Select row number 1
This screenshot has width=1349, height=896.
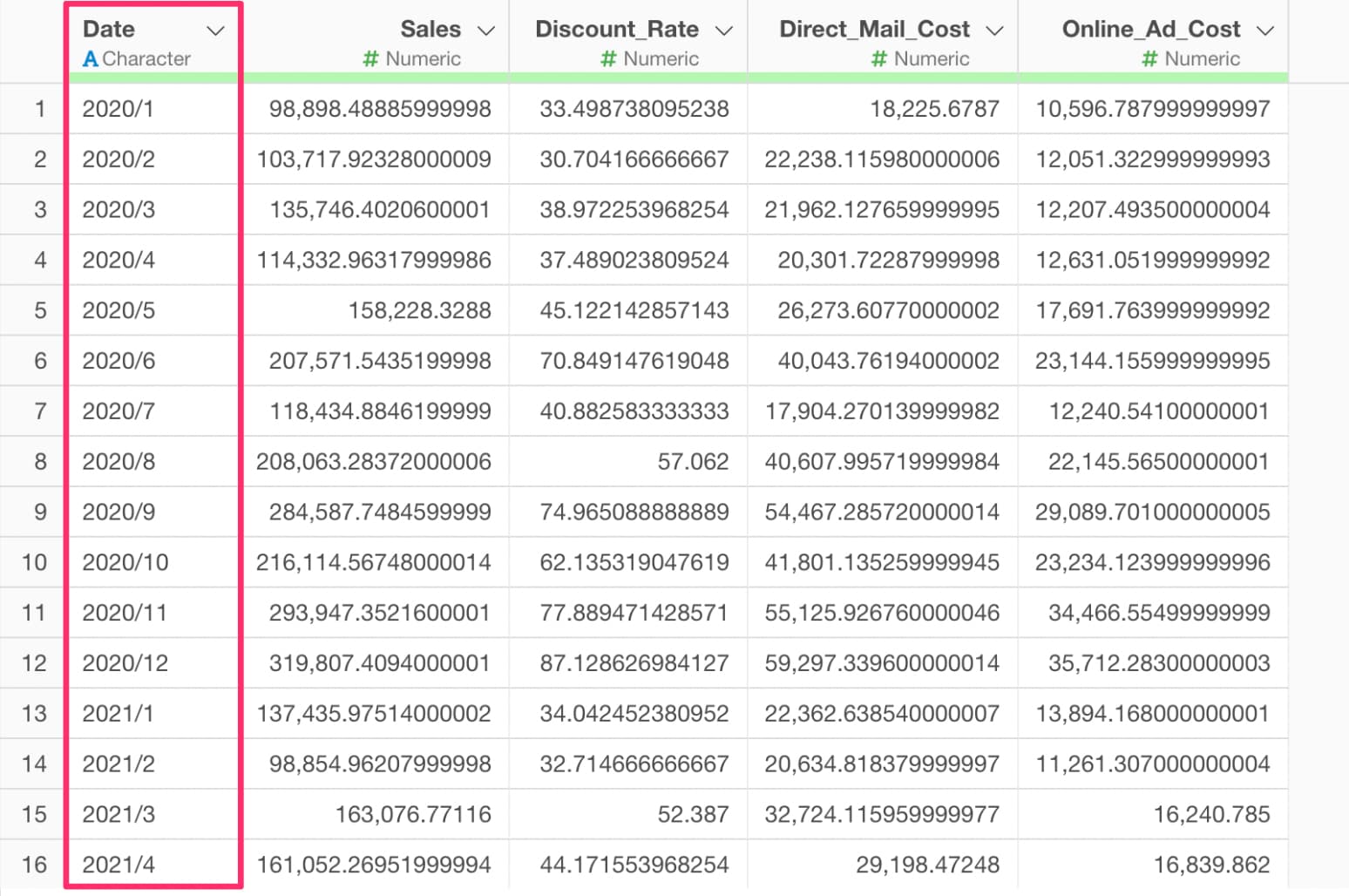39,109
